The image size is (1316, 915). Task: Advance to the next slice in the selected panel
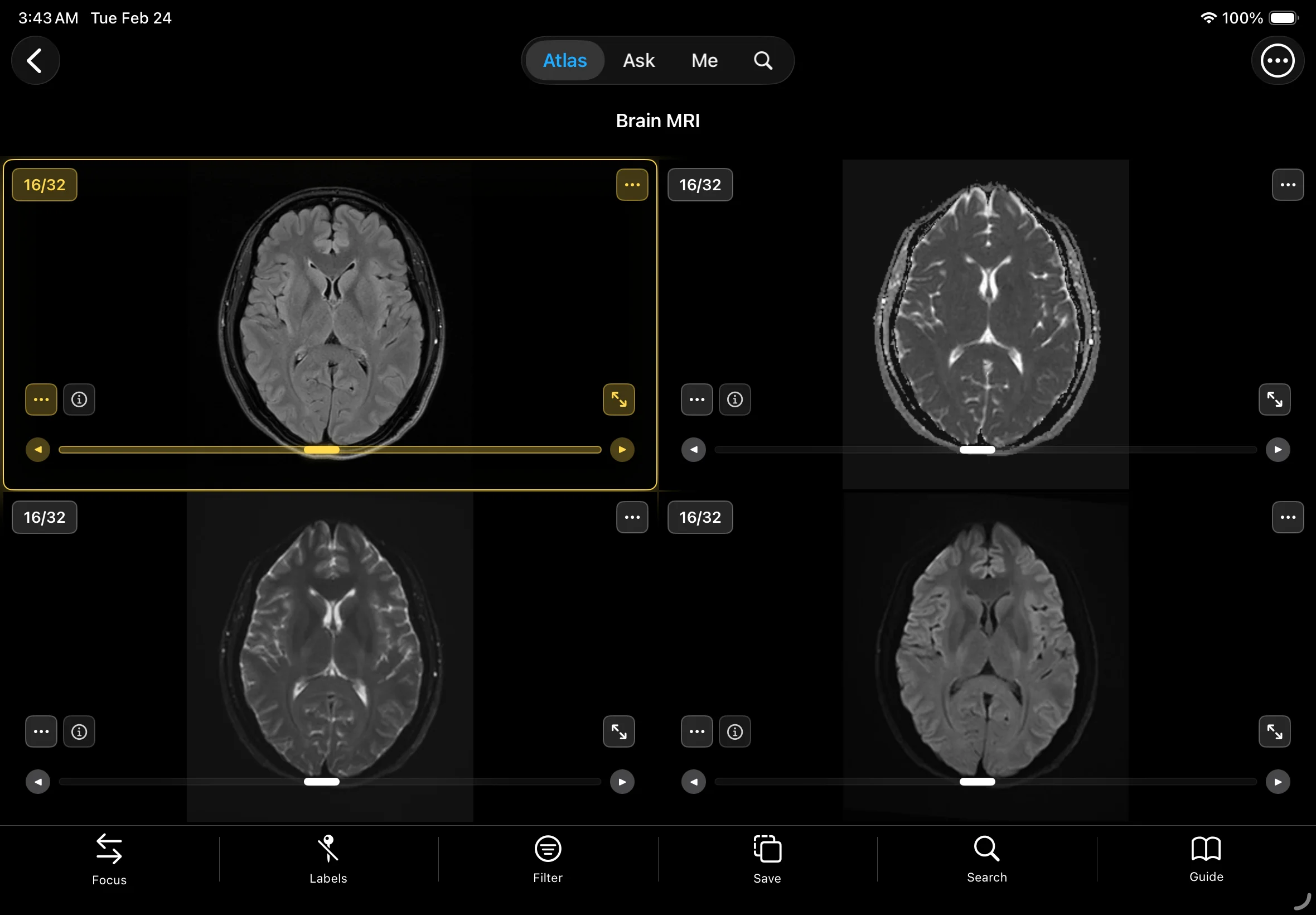(x=622, y=450)
